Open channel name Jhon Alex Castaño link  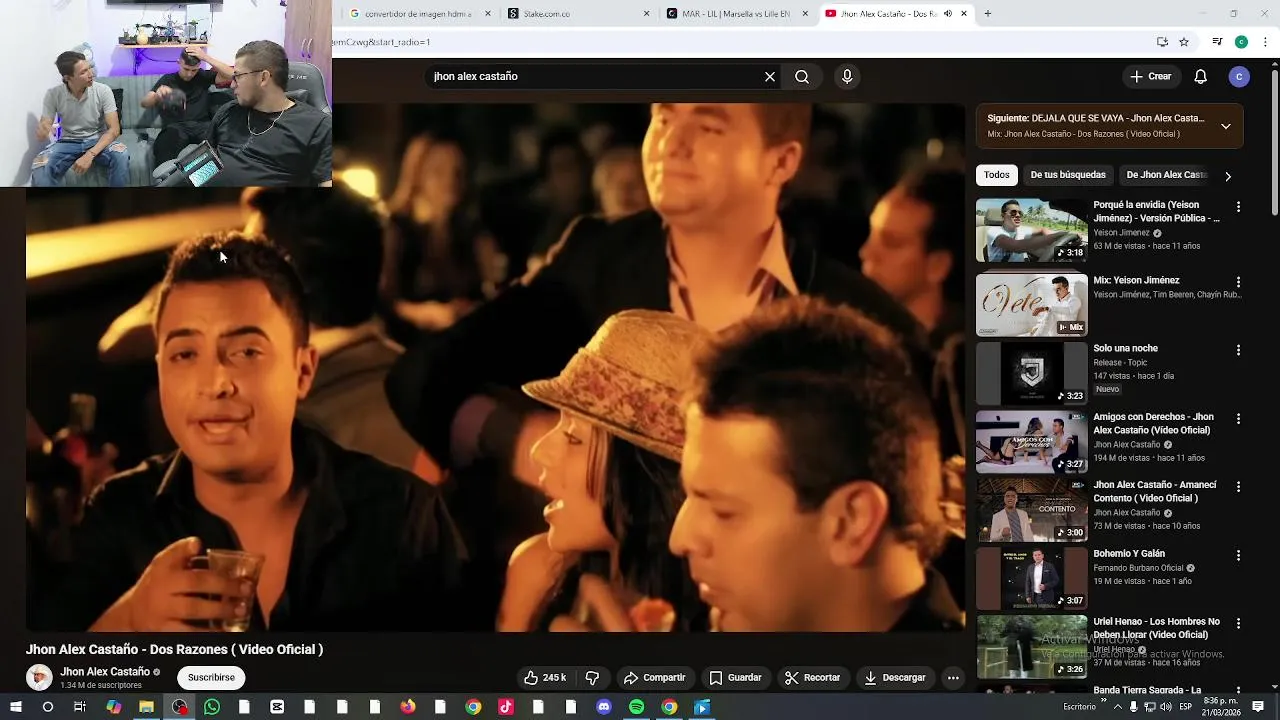coord(105,672)
